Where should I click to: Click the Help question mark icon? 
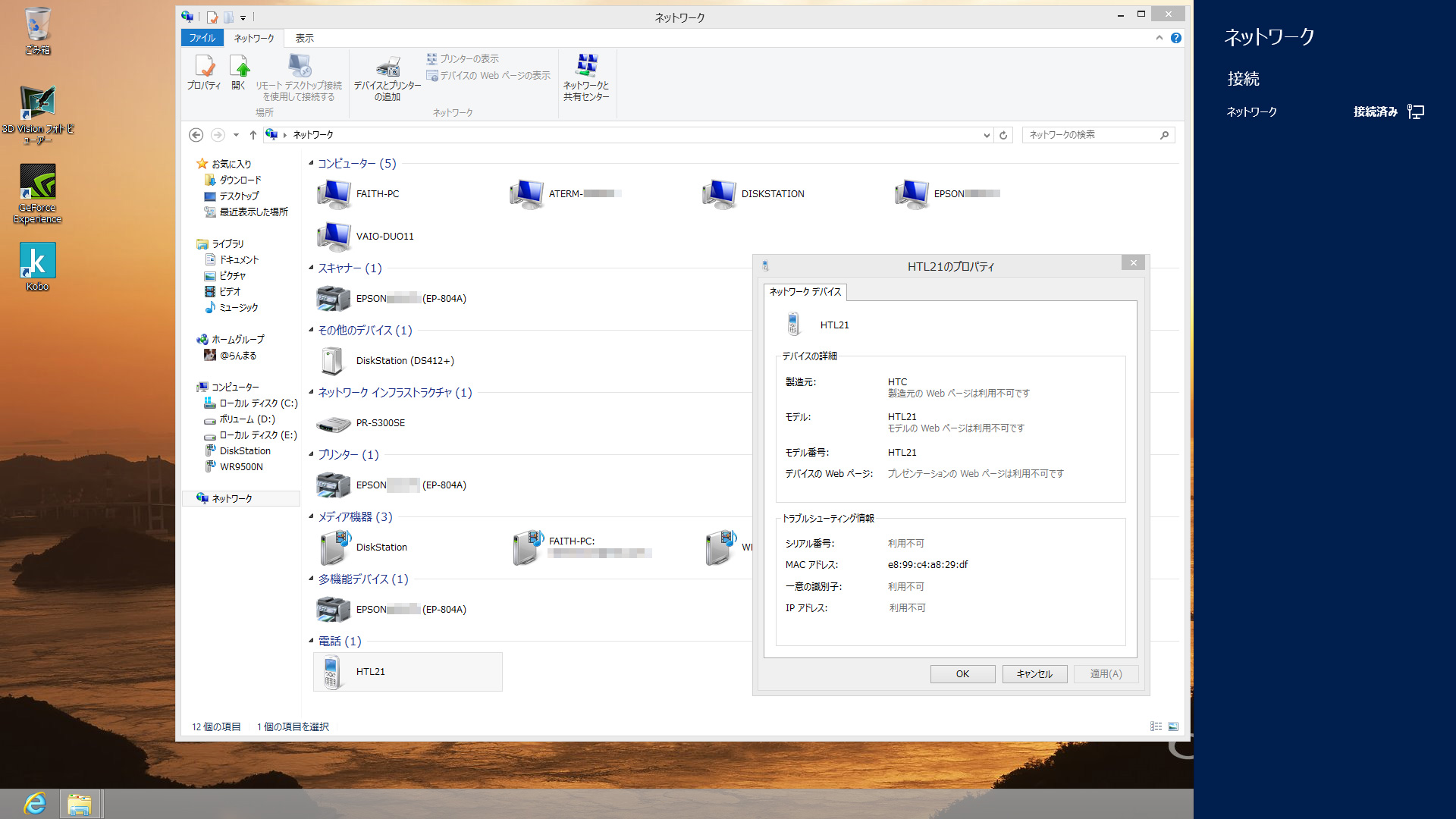coord(1176,38)
